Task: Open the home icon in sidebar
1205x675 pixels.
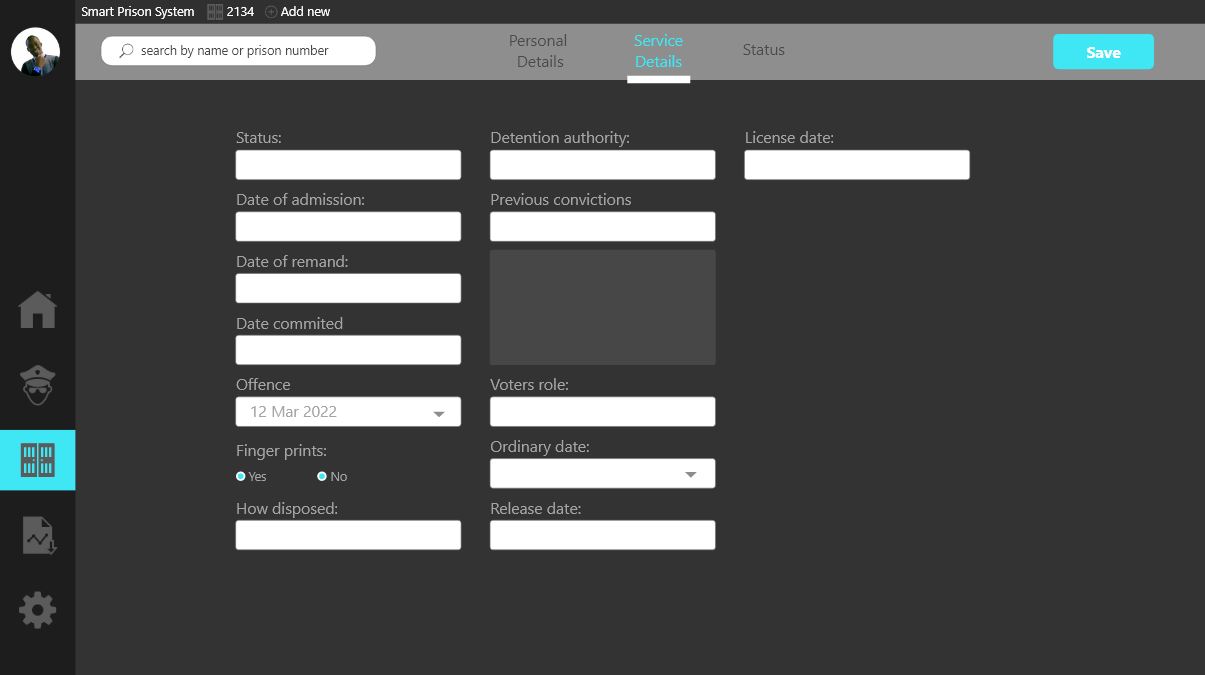Action: (x=37, y=310)
